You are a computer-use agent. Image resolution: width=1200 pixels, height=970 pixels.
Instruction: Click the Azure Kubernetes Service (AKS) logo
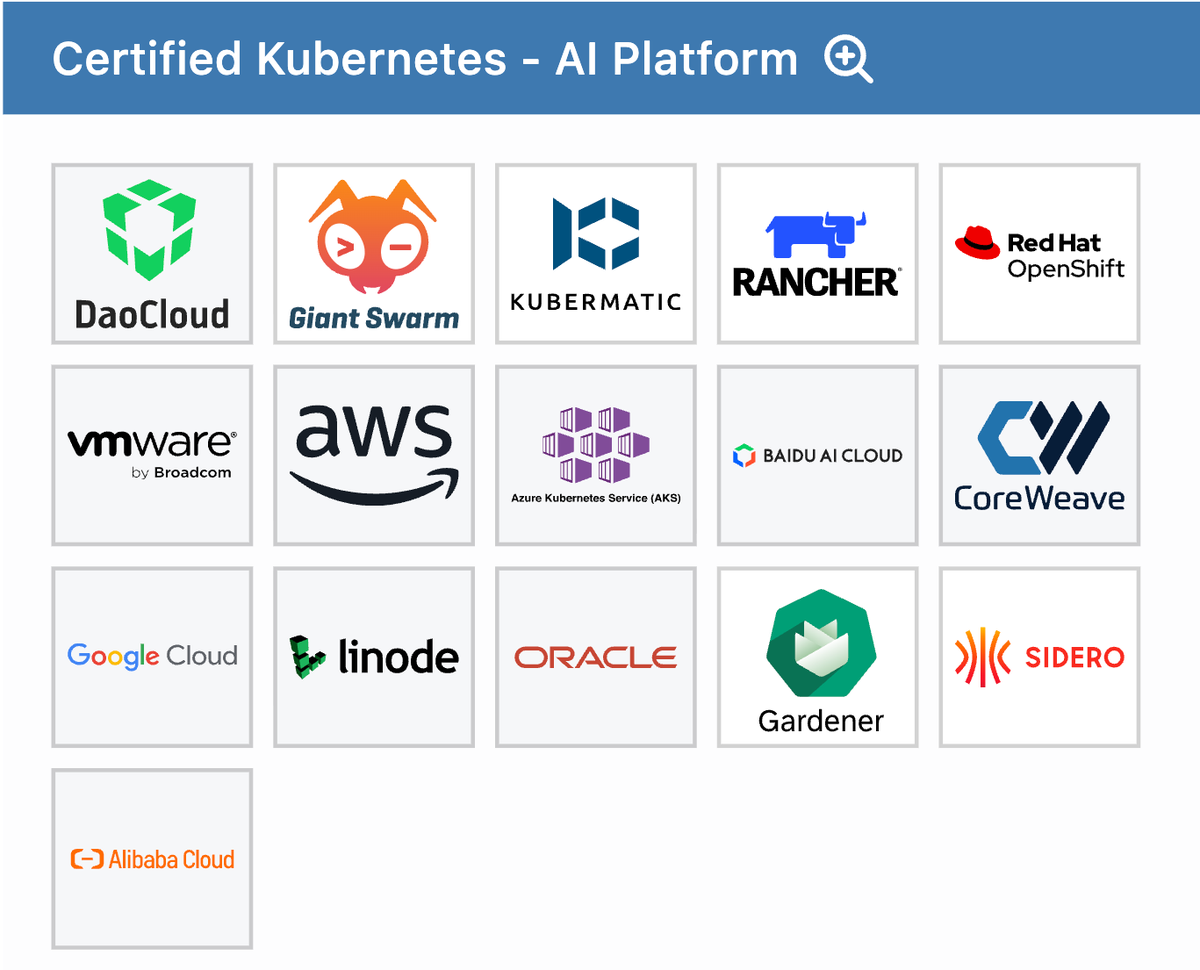tap(595, 455)
